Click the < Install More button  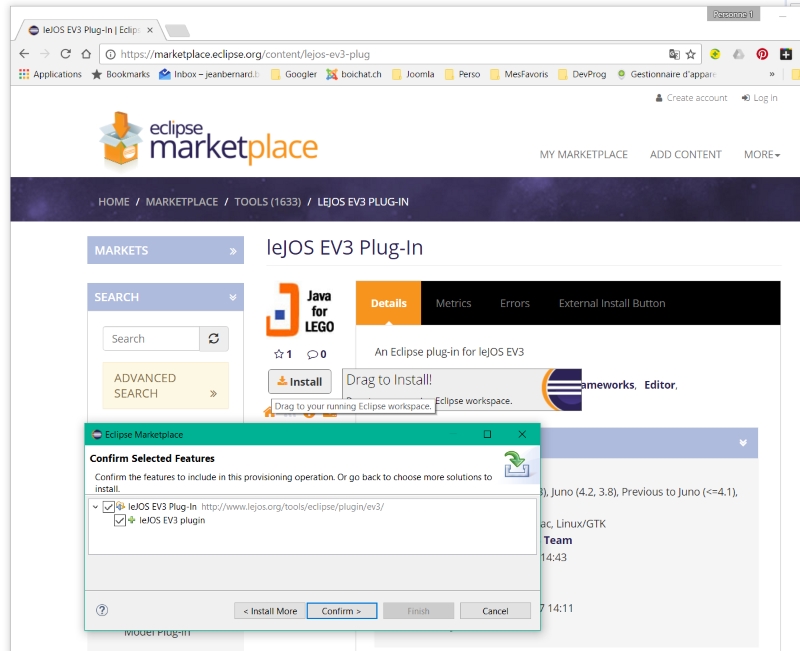[x=270, y=611]
